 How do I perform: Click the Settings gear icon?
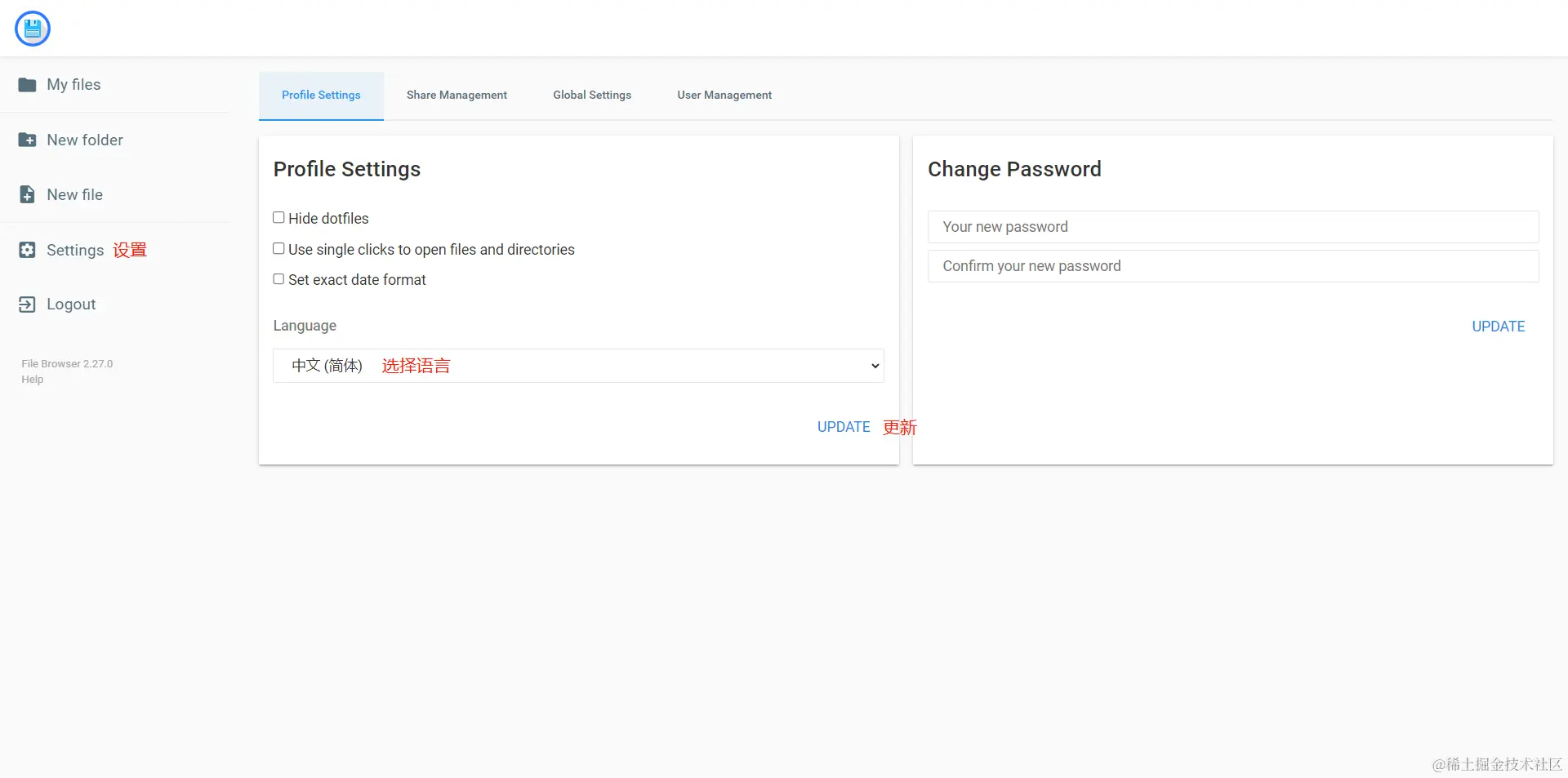(27, 250)
